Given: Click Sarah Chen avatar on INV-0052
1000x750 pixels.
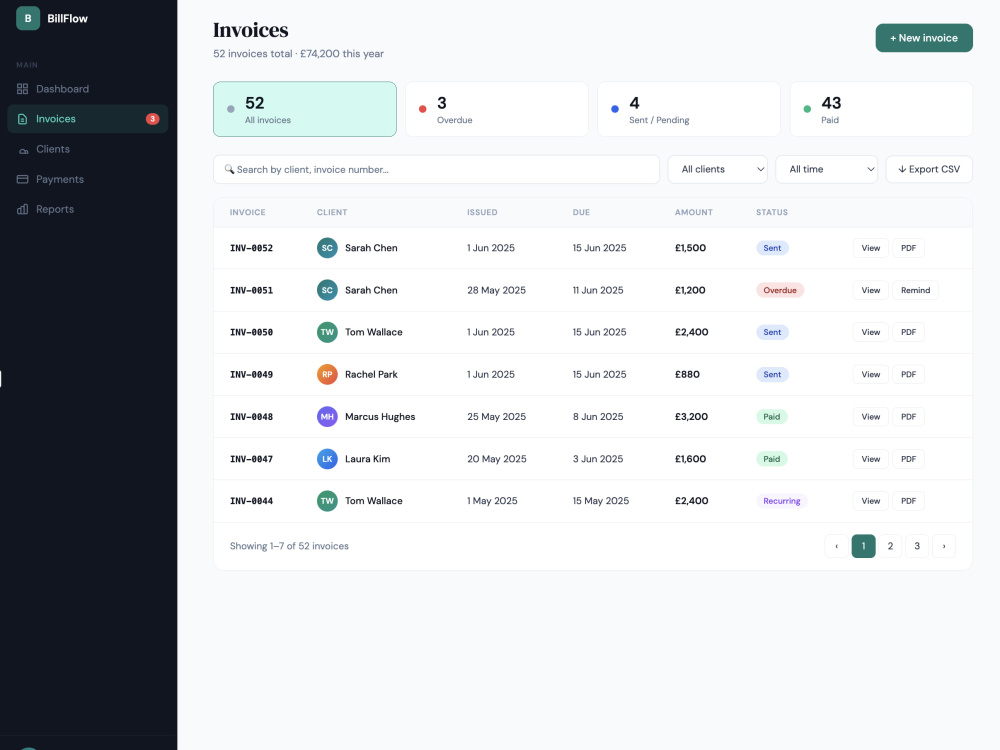Looking at the screenshot, I should 327,247.
